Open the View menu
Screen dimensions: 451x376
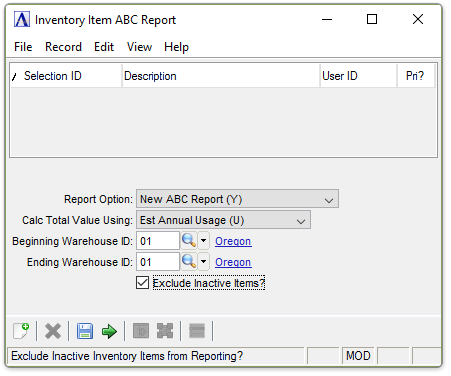tap(139, 47)
